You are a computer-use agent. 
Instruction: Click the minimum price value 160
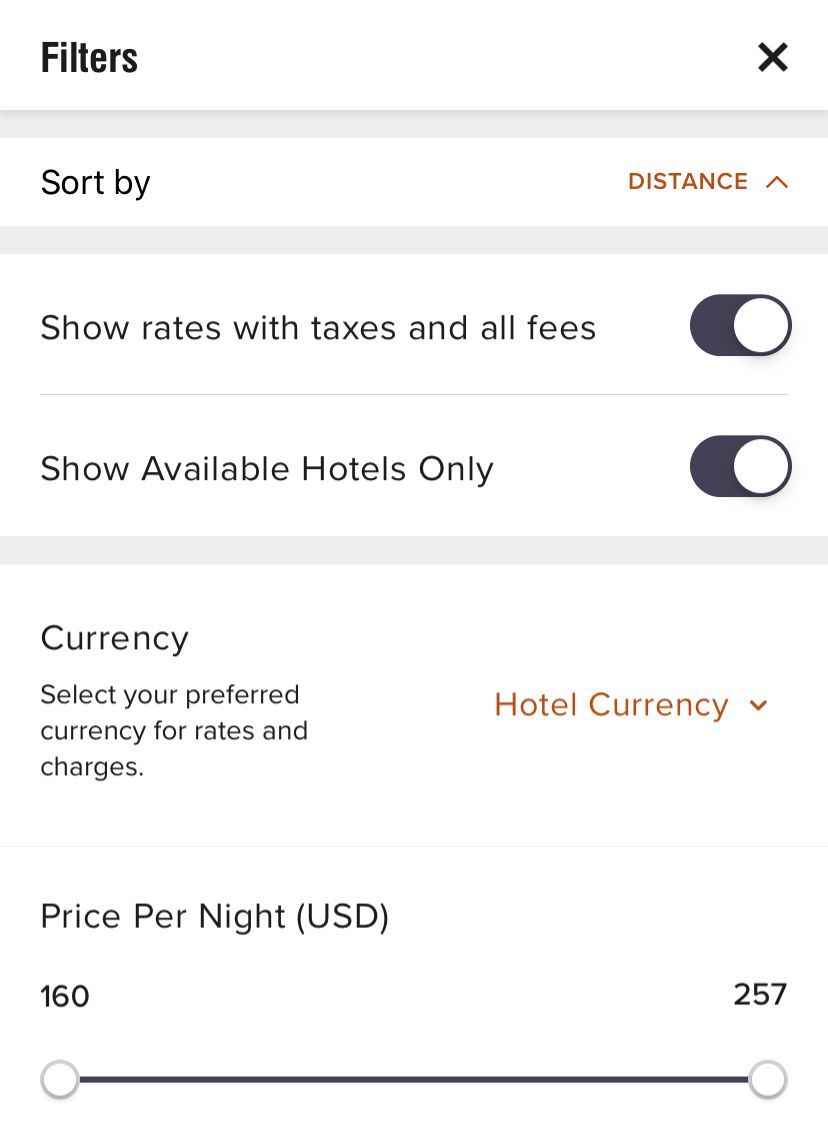pos(65,996)
